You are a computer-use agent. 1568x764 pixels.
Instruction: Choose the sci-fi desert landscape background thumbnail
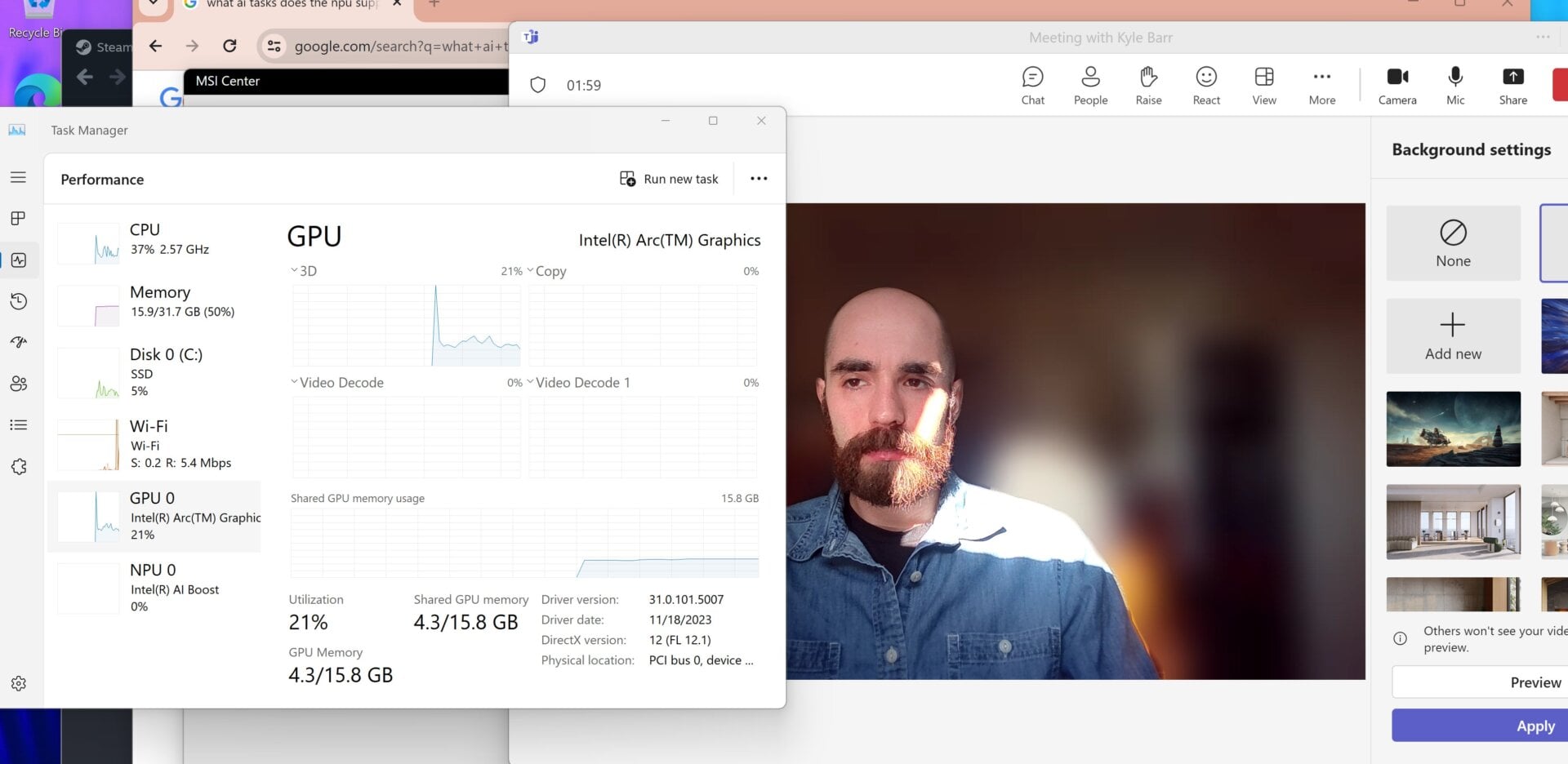pos(1453,429)
